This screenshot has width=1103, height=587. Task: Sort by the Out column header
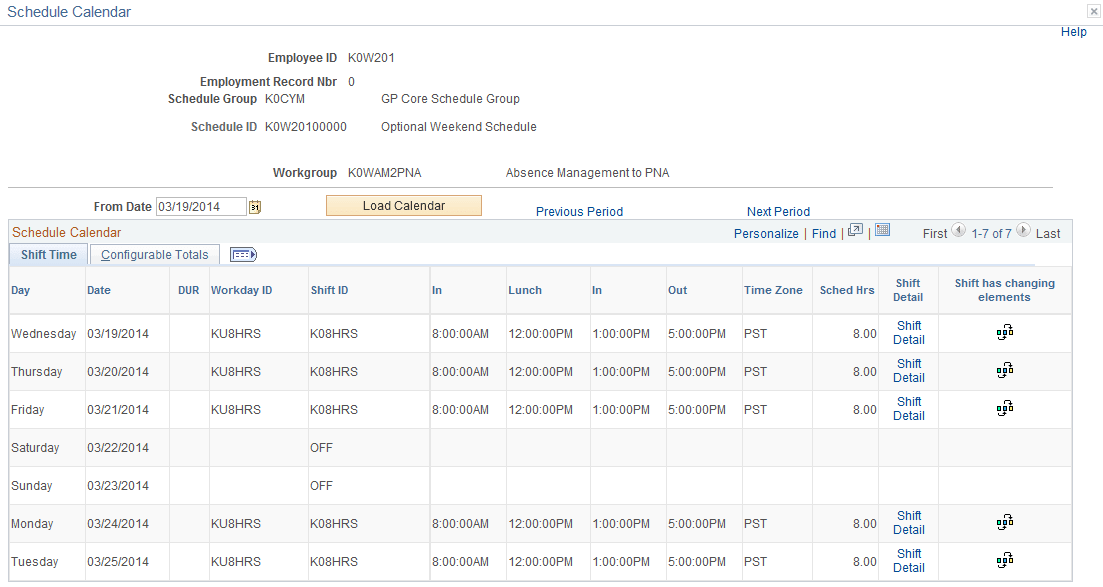pos(677,290)
